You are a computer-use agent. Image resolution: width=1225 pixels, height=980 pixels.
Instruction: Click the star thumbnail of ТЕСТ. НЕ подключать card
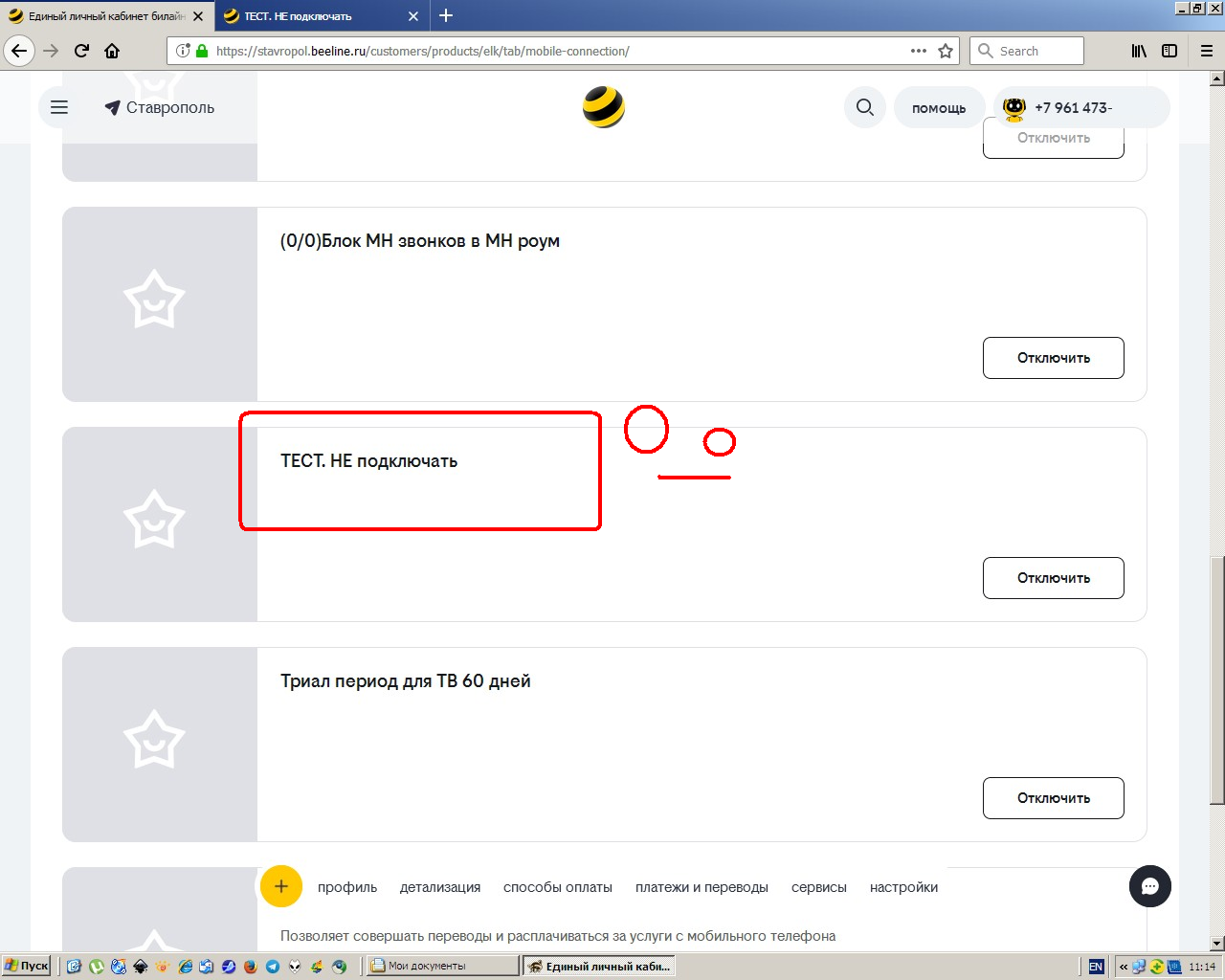click(154, 519)
